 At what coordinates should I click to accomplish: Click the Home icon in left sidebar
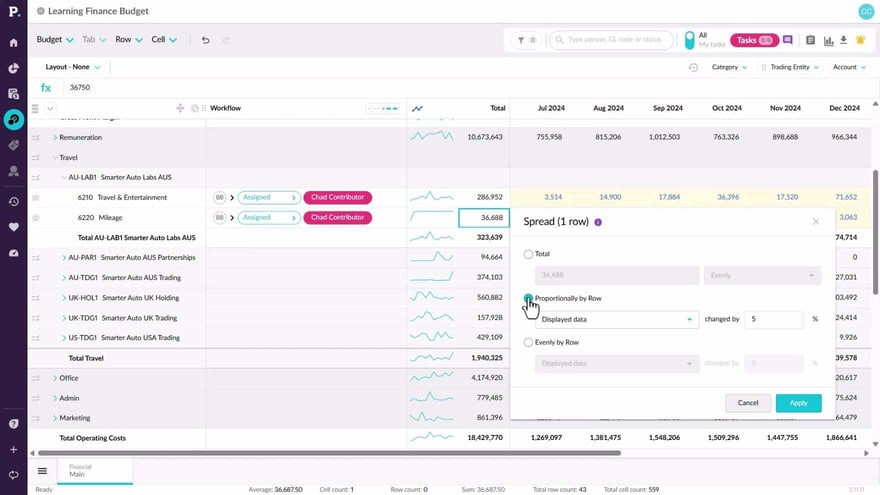pyautogui.click(x=13, y=43)
